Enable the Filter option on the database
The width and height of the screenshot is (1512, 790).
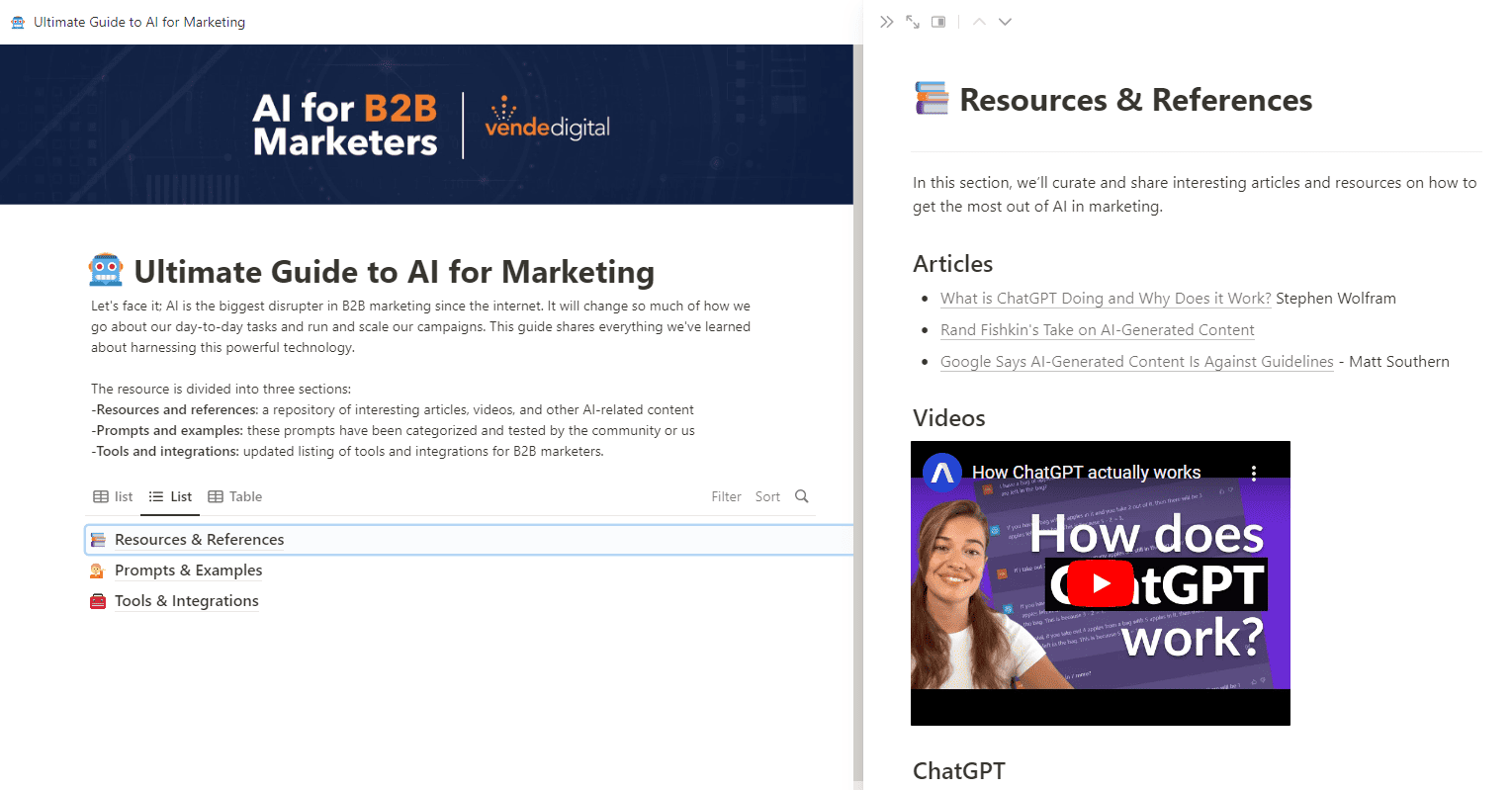tap(726, 496)
